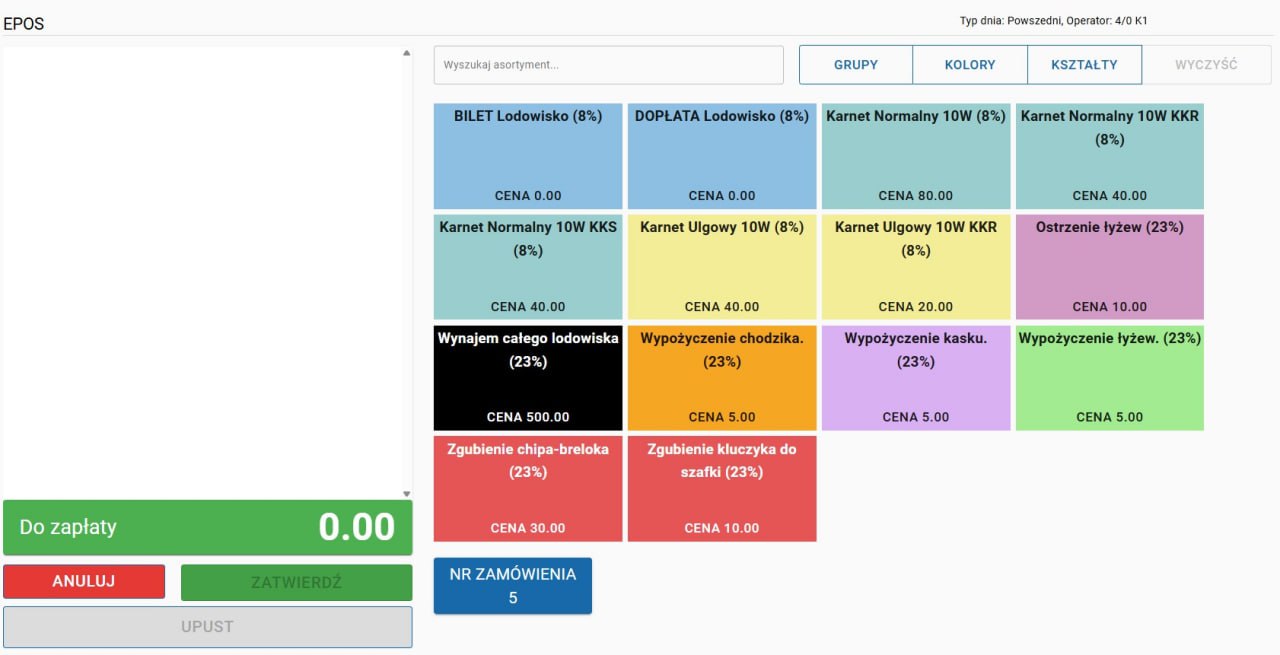Viewport: 1280px width, 655px height.
Task: Choose Karnet Normalny 10W KKR
Action: tap(1109, 155)
